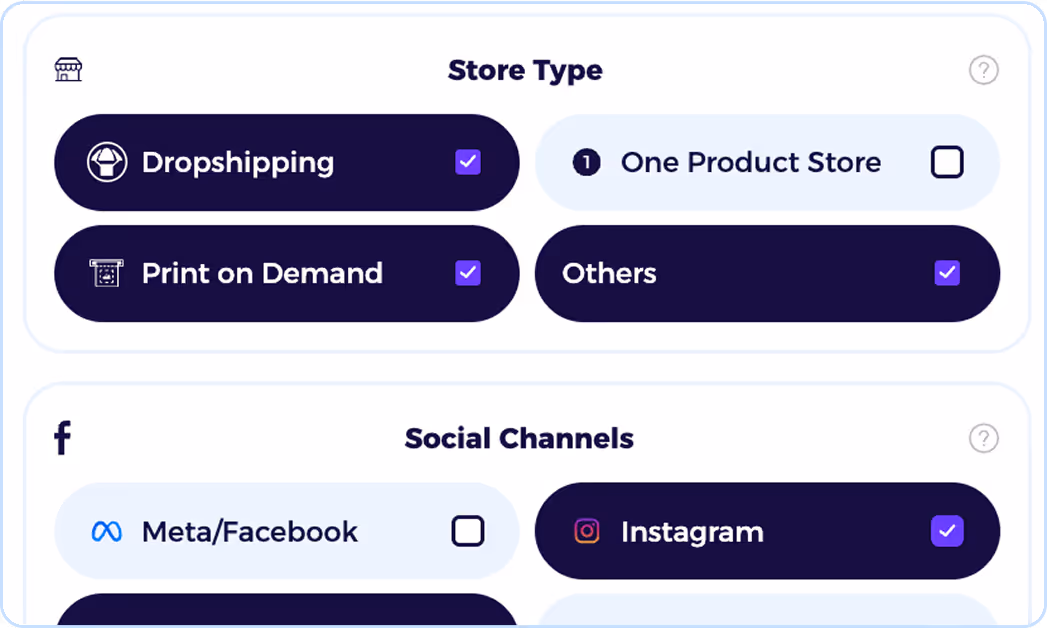Click the Instagram camera logo icon
1047x628 pixels.
coord(588,531)
